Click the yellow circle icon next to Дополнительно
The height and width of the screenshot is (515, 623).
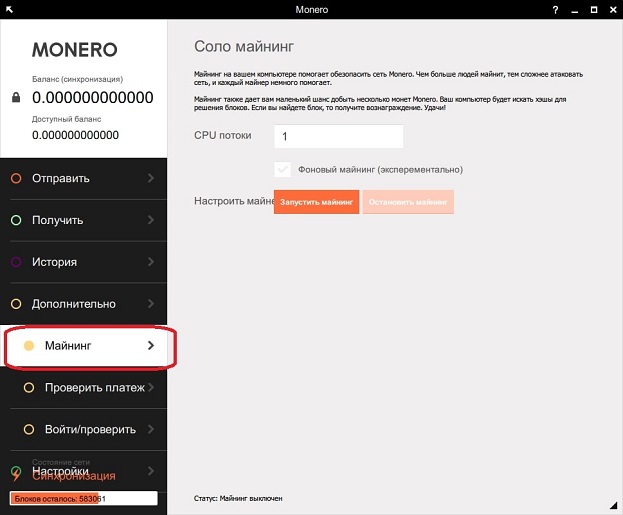(16, 304)
